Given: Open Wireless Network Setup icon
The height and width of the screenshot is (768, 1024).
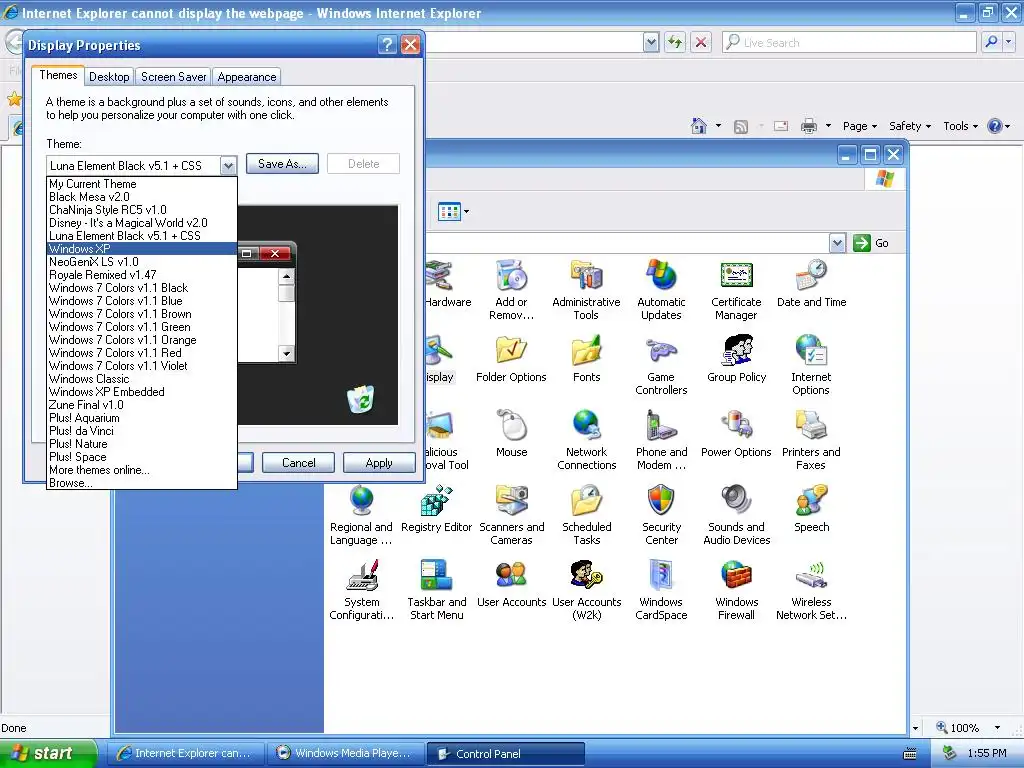Looking at the screenshot, I should (x=811, y=590).
